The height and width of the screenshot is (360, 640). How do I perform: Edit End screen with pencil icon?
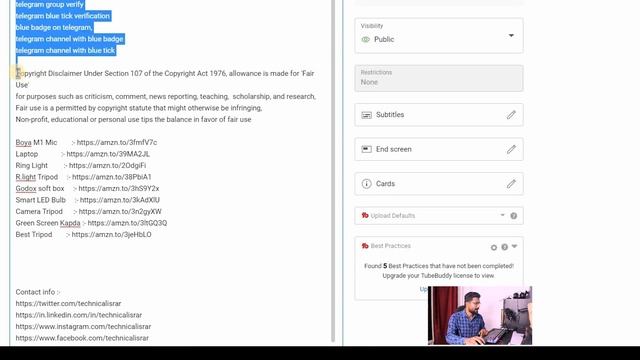[x=511, y=149]
